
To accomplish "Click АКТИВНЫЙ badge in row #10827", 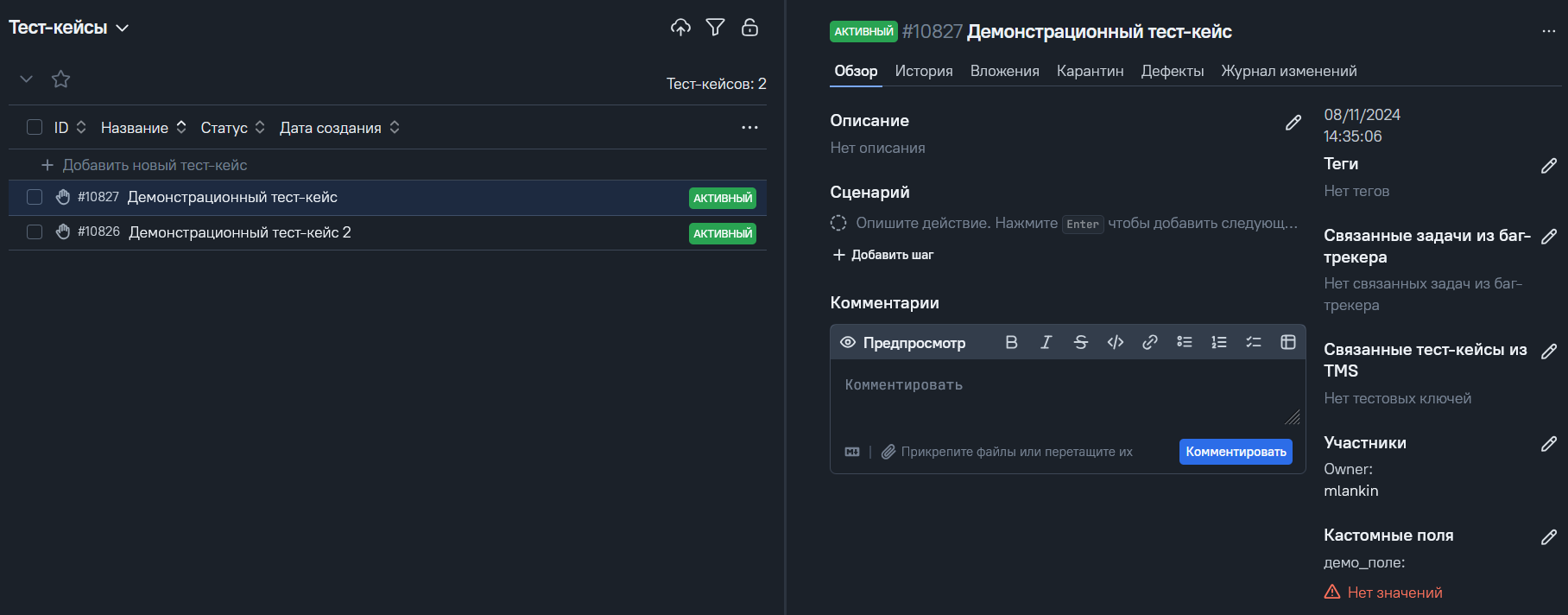I will click(723, 198).
